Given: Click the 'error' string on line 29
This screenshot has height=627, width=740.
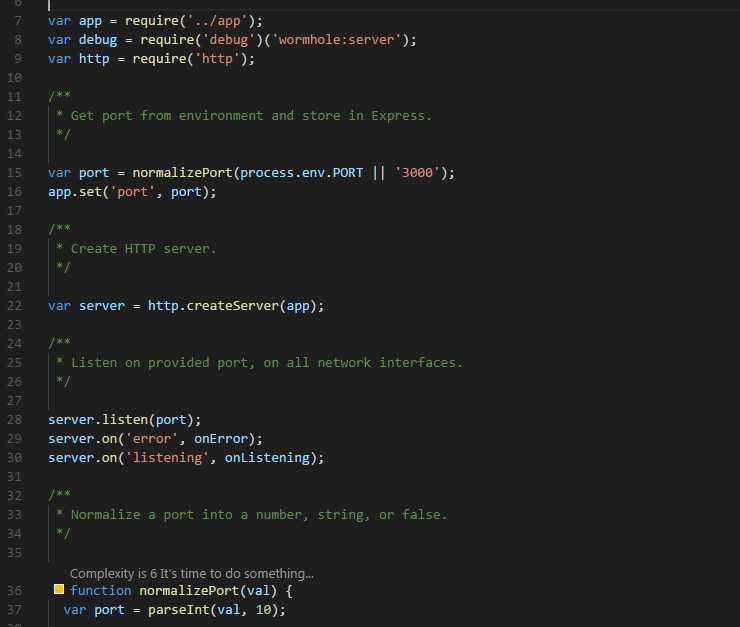Looking at the screenshot, I should [x=151, y=439].
